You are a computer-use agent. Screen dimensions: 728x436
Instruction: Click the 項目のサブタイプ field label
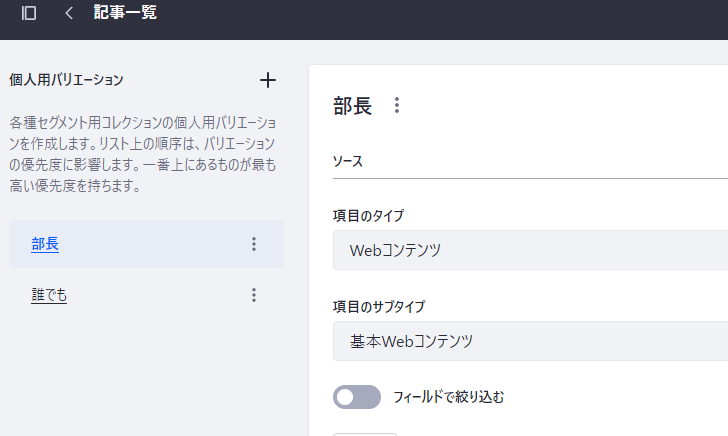(379, 306)
